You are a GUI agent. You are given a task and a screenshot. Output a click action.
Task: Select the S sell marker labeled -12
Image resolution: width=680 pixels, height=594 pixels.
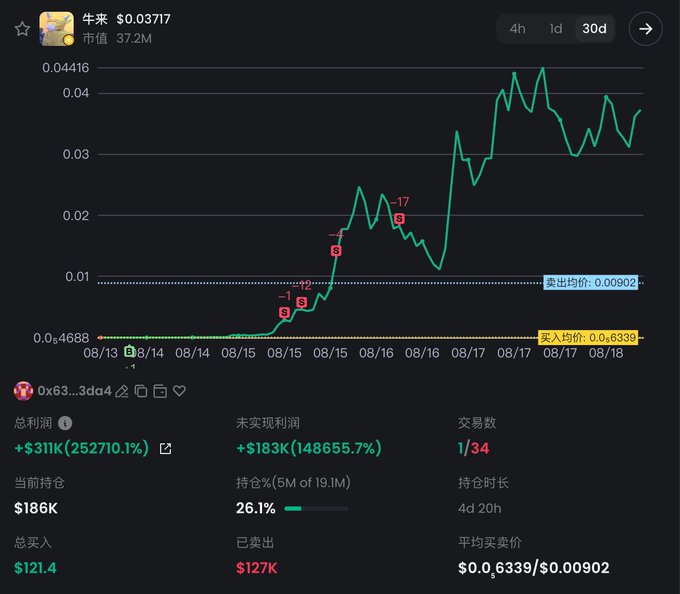[301, 302]
